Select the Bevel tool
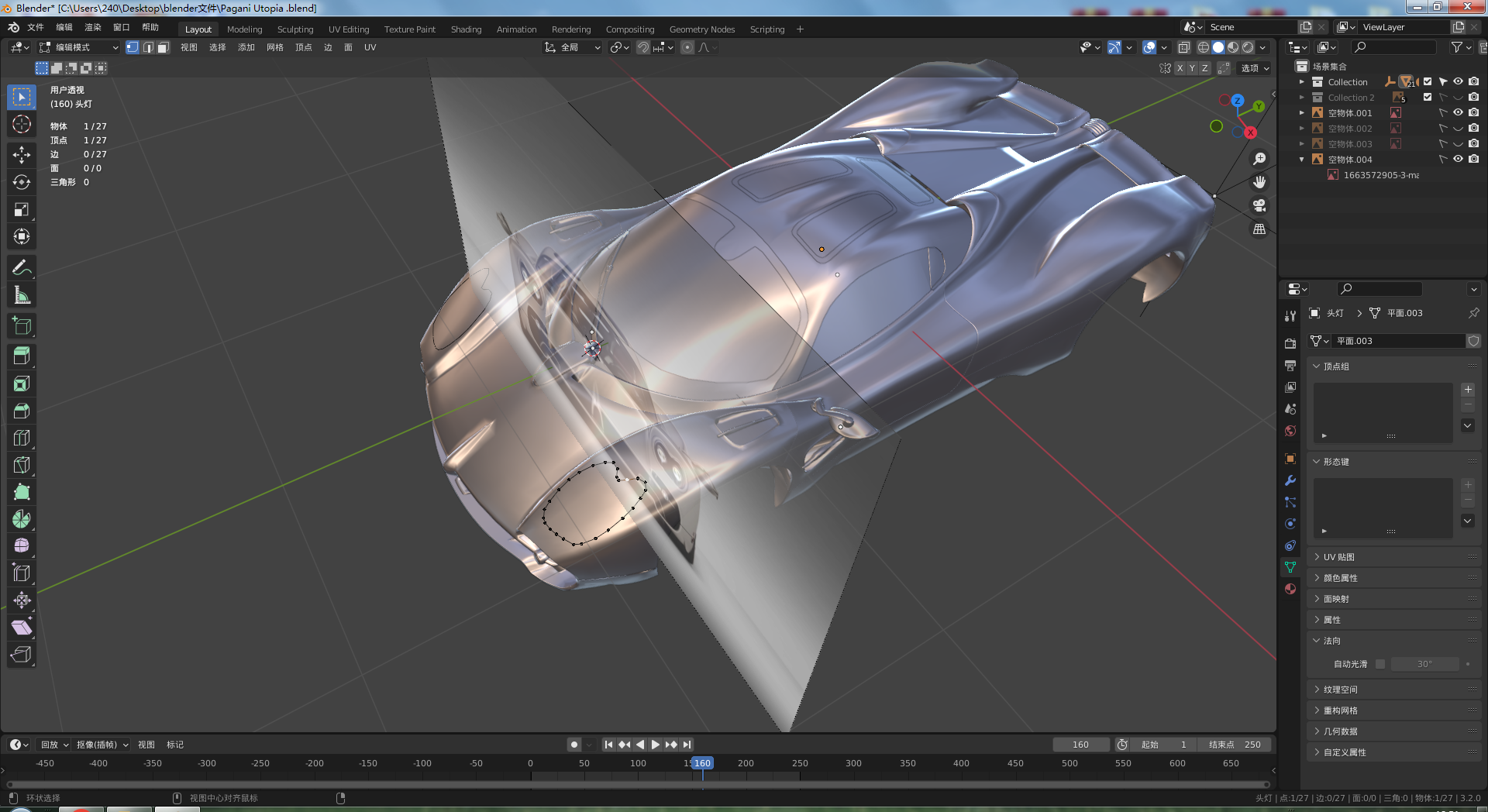 pos(22,411)
